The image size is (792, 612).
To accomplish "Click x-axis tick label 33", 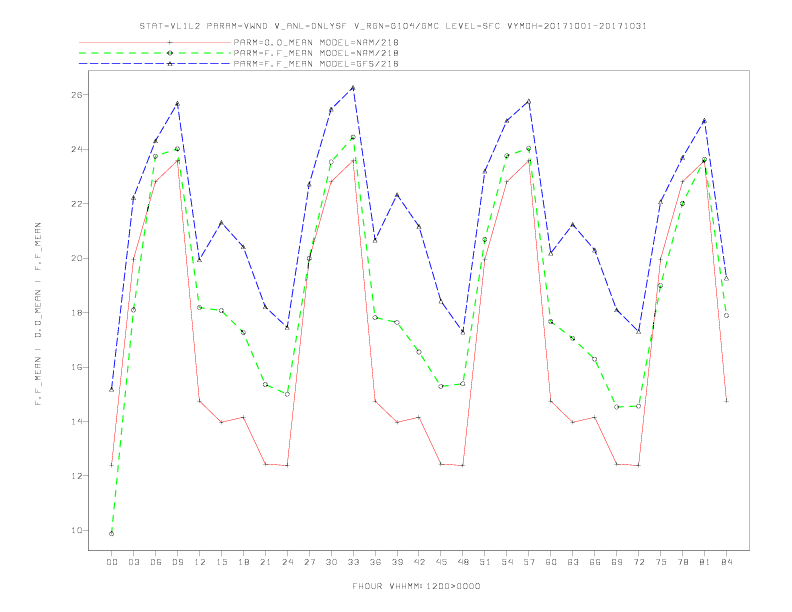I will point(353,562).
